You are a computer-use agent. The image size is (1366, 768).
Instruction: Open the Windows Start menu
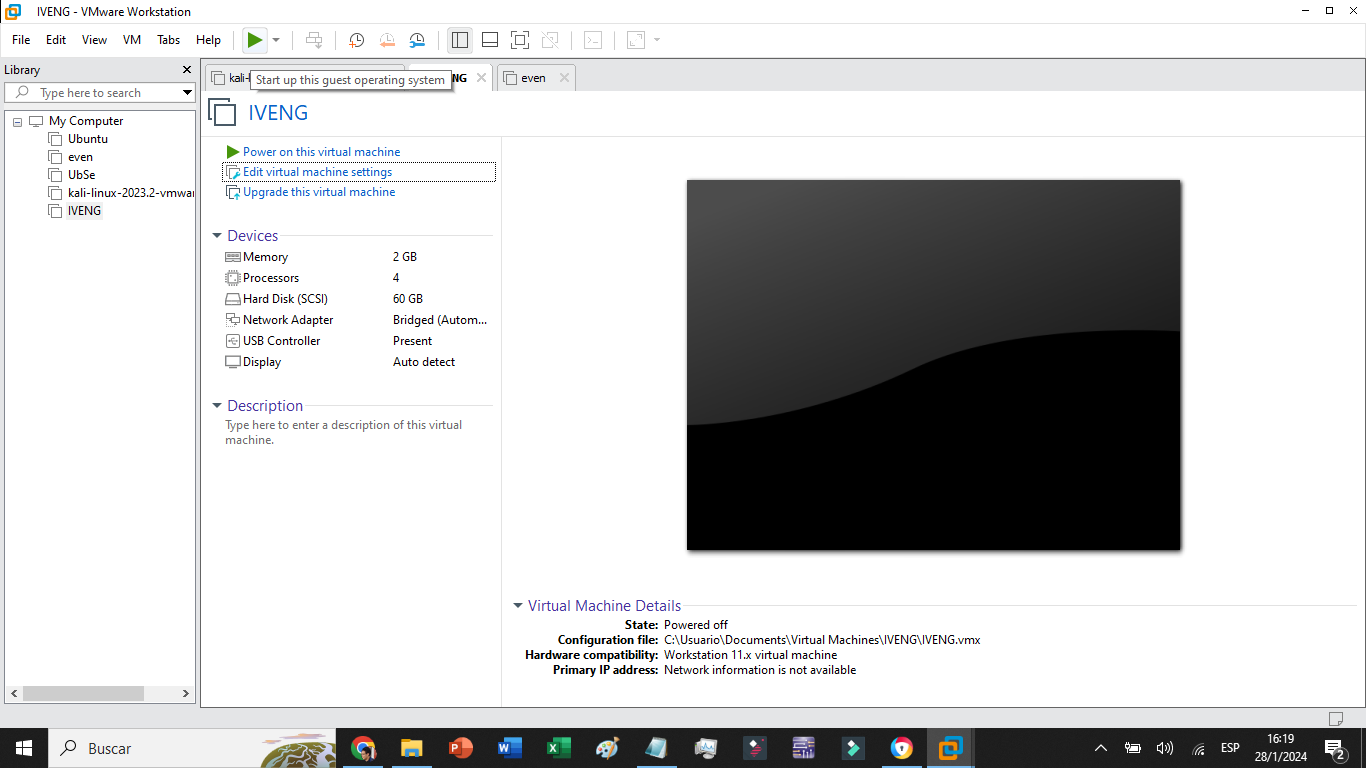24,748
